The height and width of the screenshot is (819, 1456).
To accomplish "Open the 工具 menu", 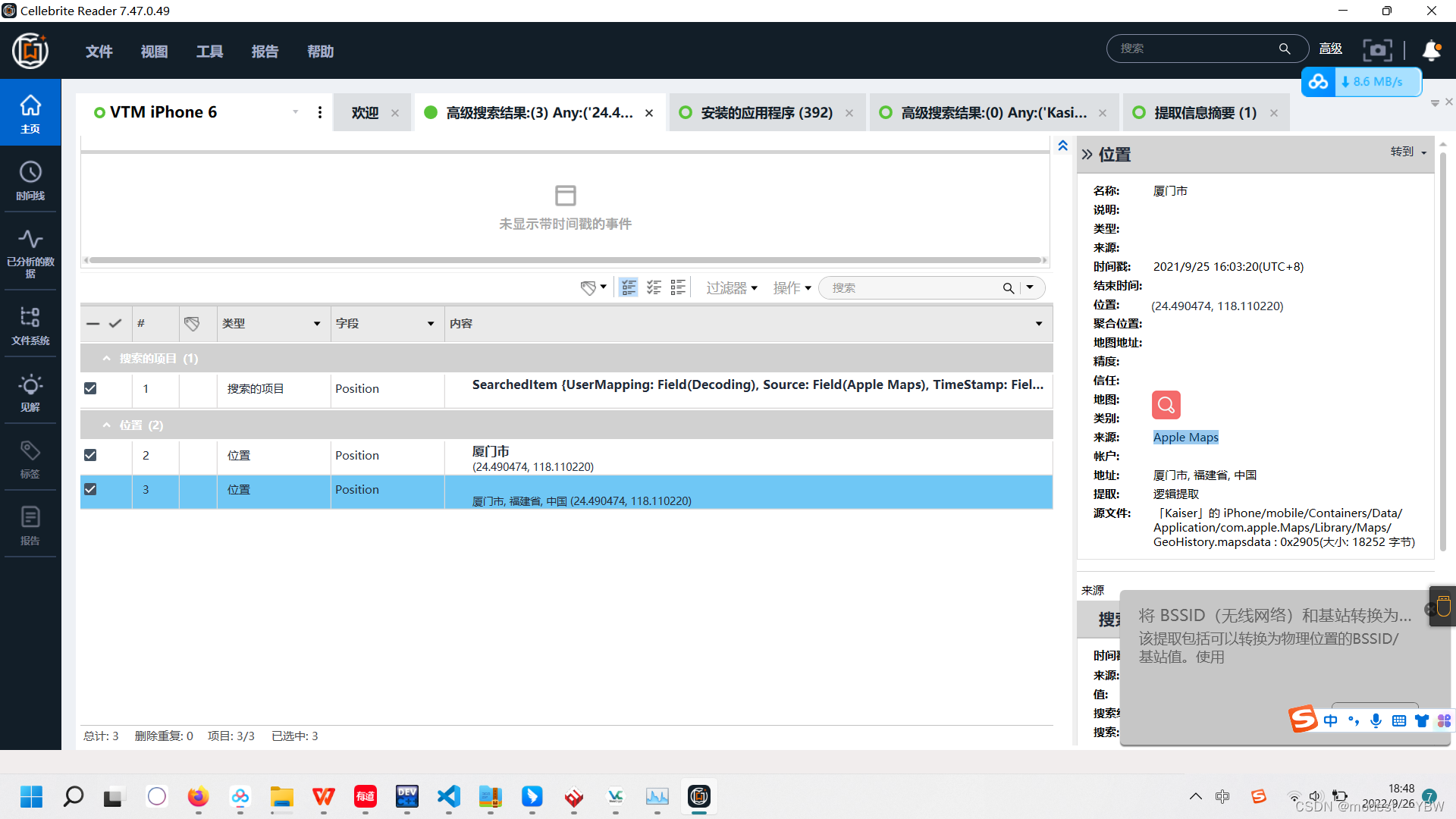I will pos(209,52).
